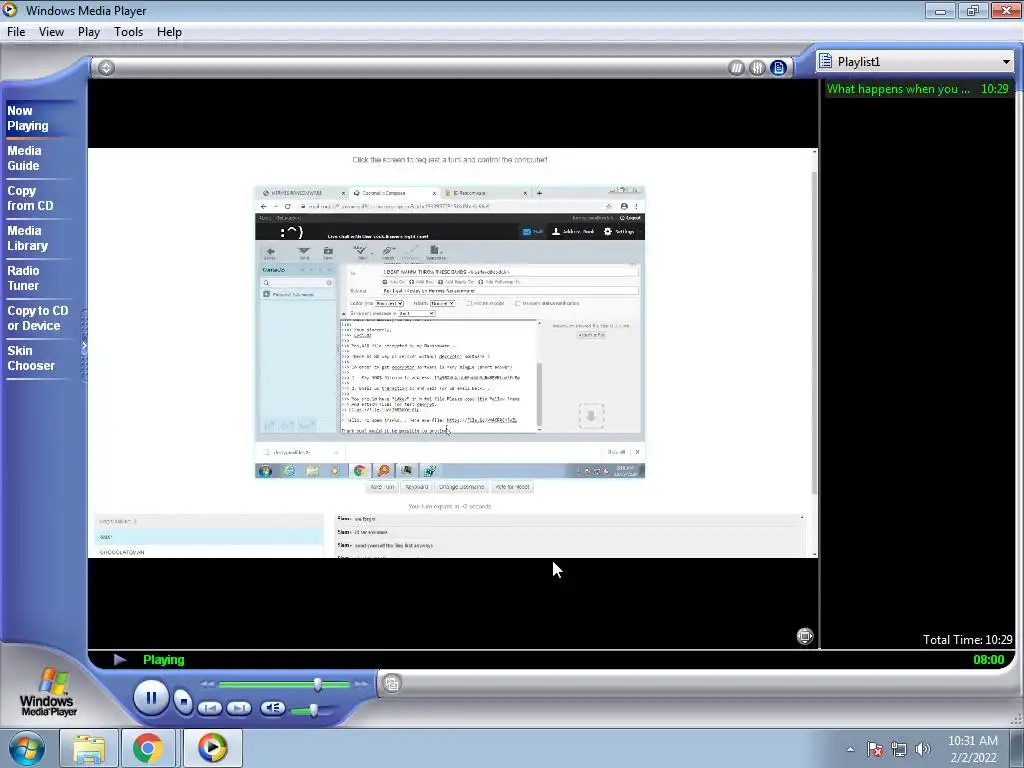The image size is (1024, 768).
Task: Click the elapsed time 08:00 readout
Action: coord(989,660)
